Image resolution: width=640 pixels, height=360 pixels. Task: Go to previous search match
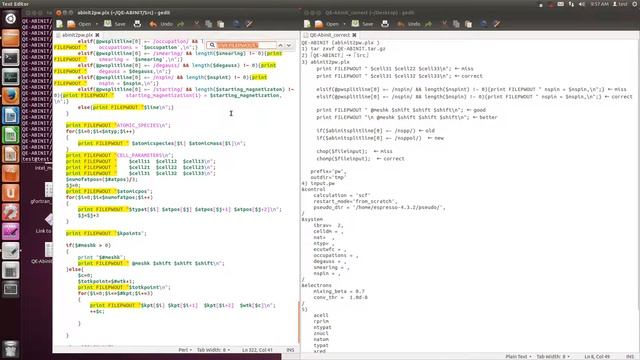tap(280, 45)
